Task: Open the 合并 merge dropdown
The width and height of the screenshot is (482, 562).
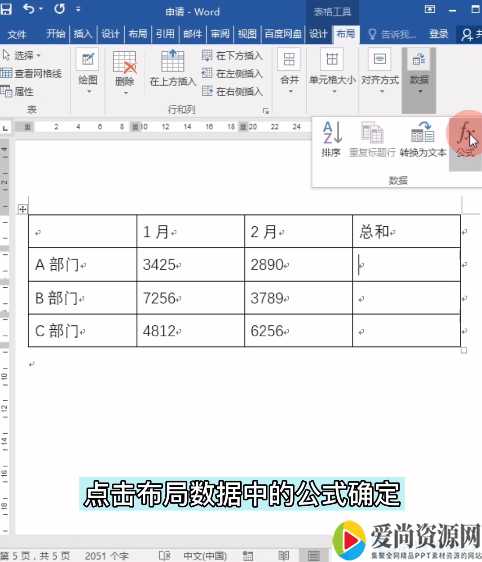Action: pos(290,72)
